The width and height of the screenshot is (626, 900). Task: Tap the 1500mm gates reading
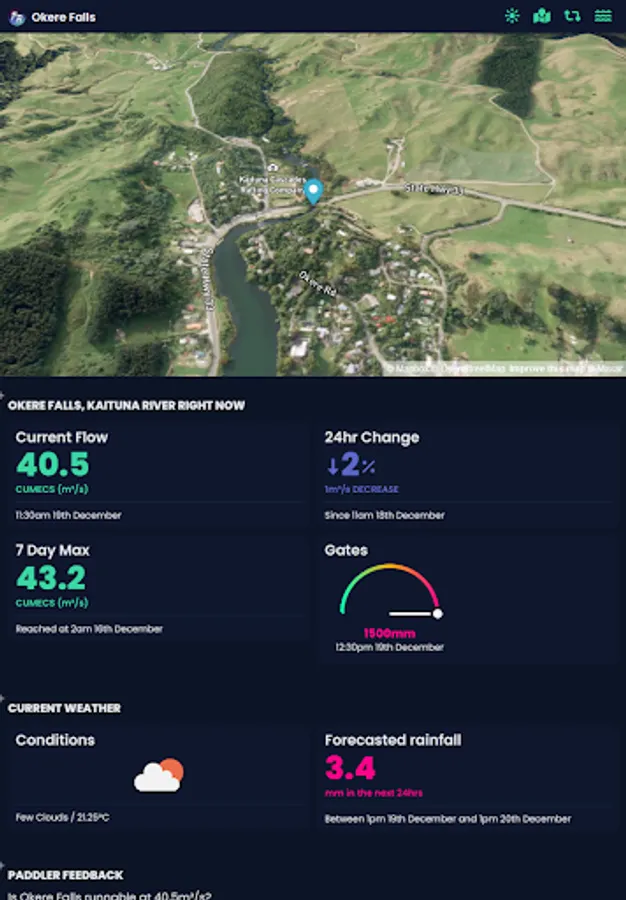point(390,634)
